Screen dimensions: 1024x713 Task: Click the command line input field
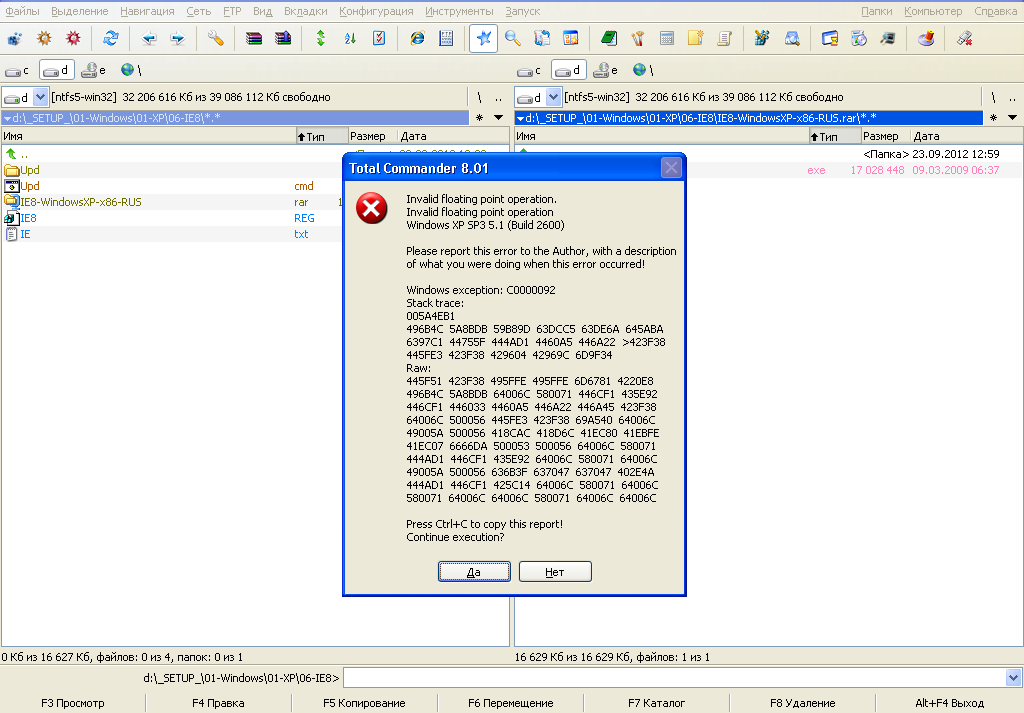point(672,678)
